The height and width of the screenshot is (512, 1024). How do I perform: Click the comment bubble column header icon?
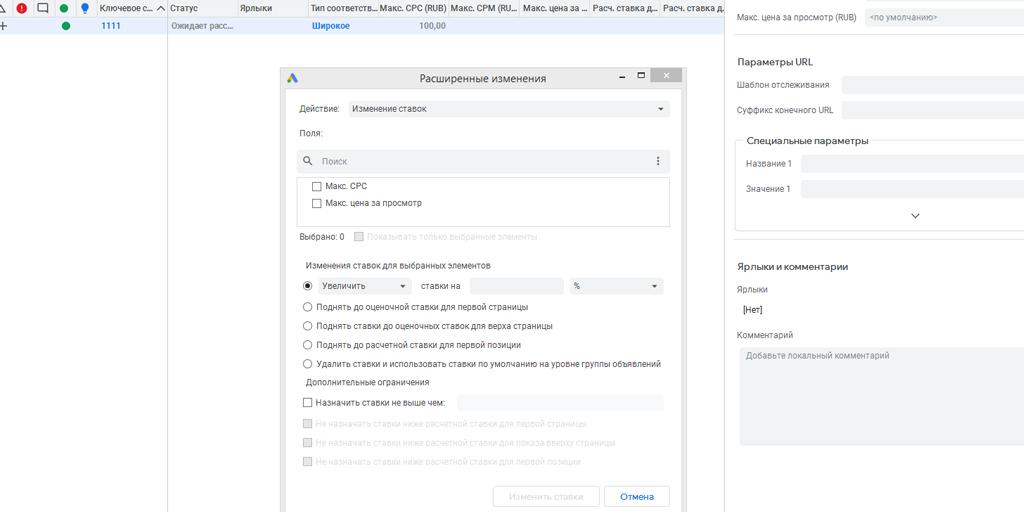click(x=43, y=8)
